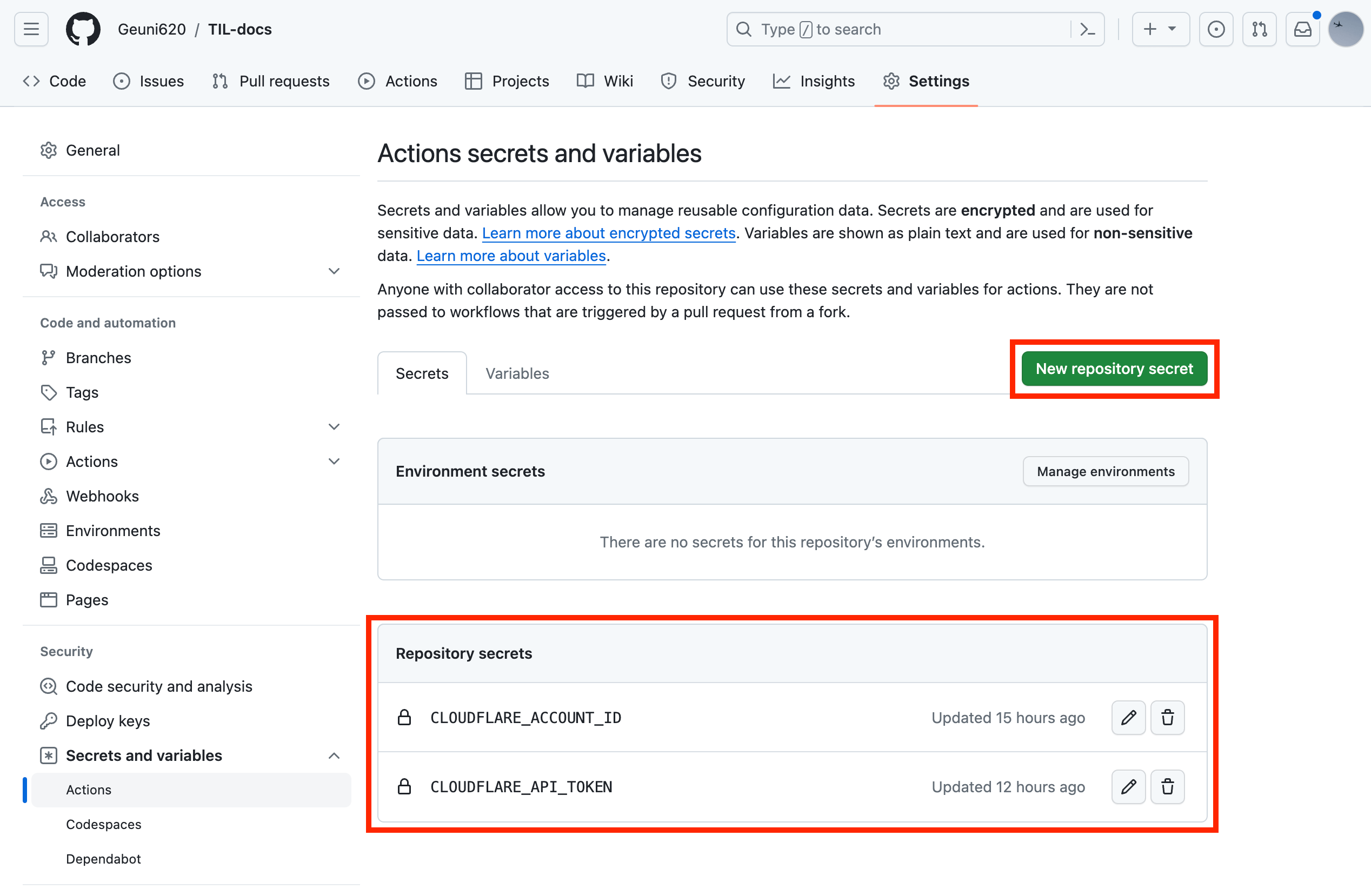Click the GitHub Octocat logo
Screen dimensions: 1371x896
[83, 29]
